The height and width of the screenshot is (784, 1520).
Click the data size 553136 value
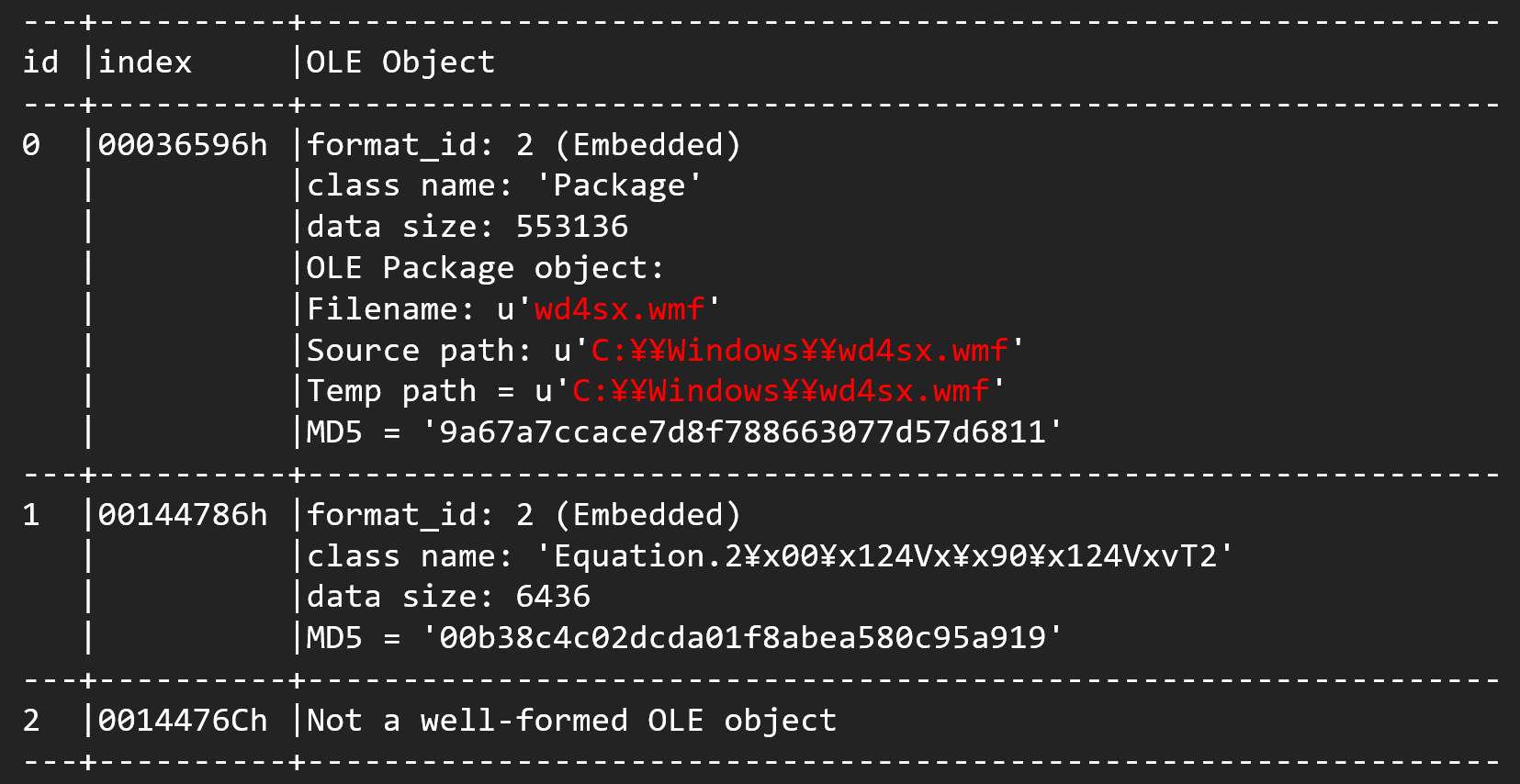coord(571,227)
